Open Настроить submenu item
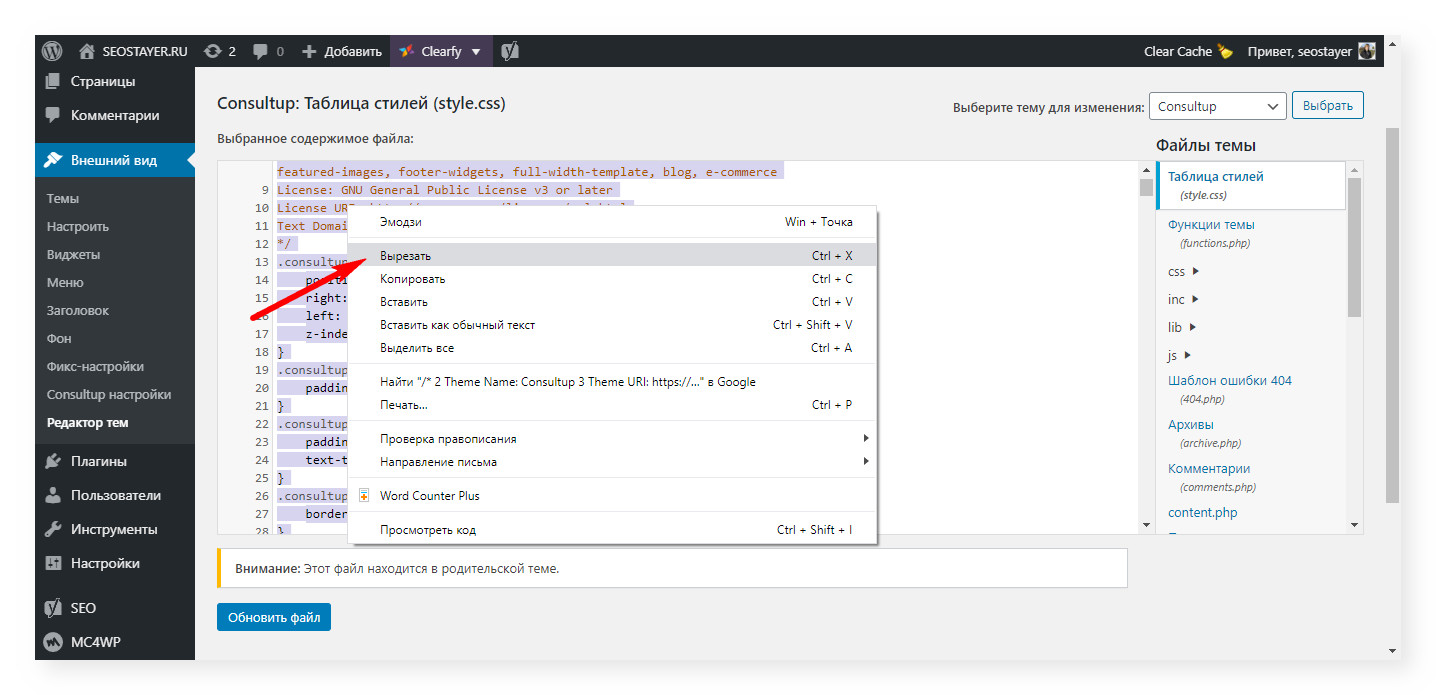The width and height of the screenshot is (1436, 695). pyautogui.click(x=78, y=227)
